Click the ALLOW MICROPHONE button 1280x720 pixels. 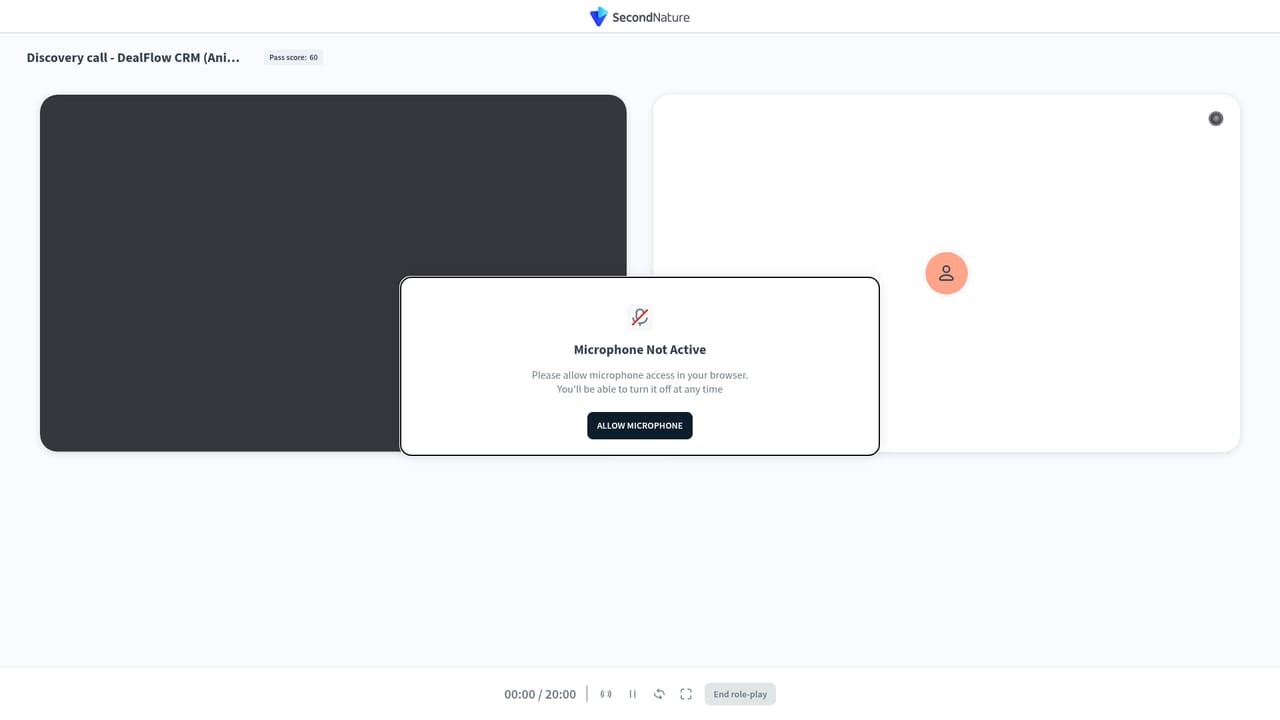[640, 425]
